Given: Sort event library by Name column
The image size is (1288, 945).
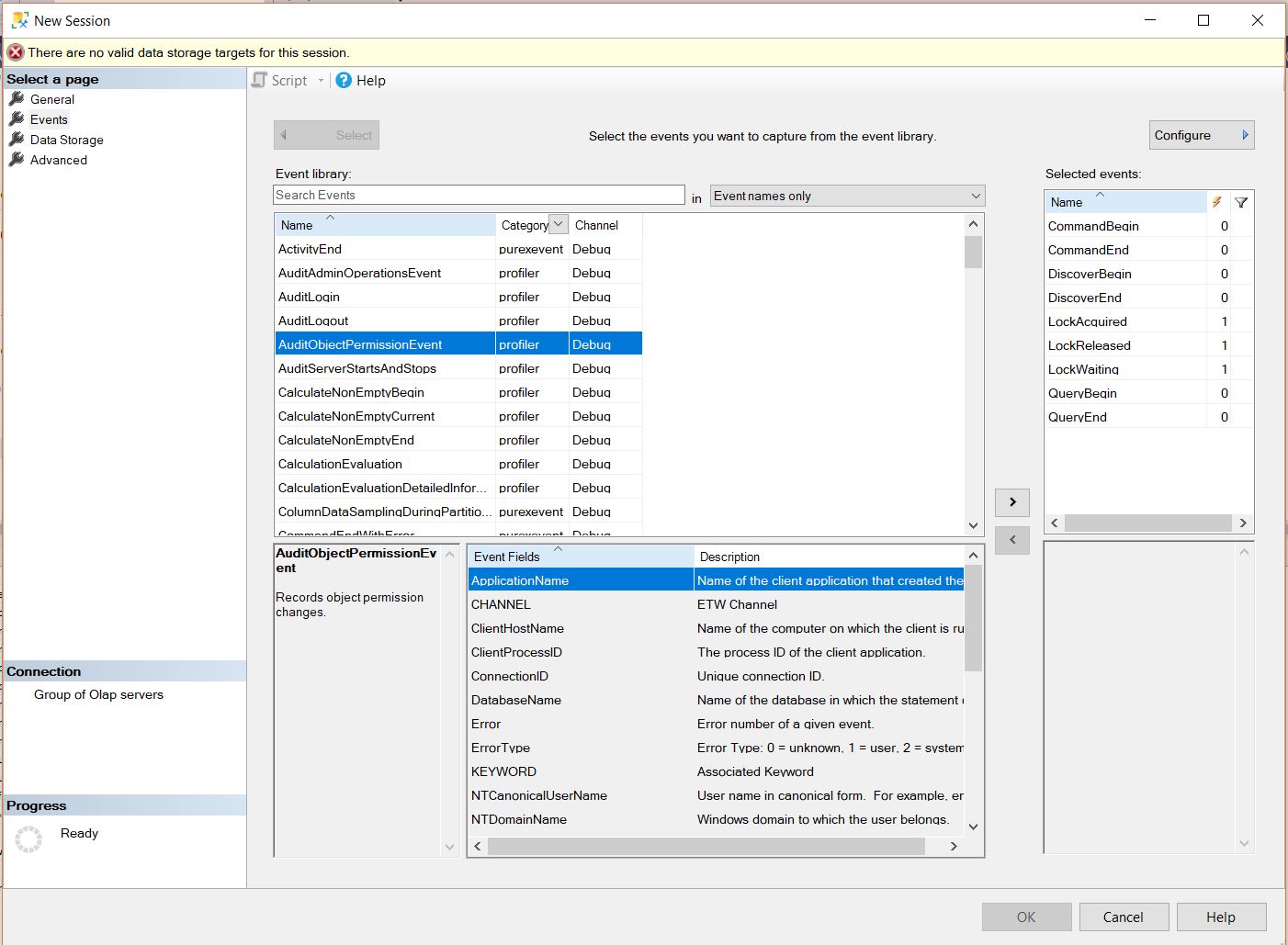Looking at the screenshot, I should click(385, 225).
